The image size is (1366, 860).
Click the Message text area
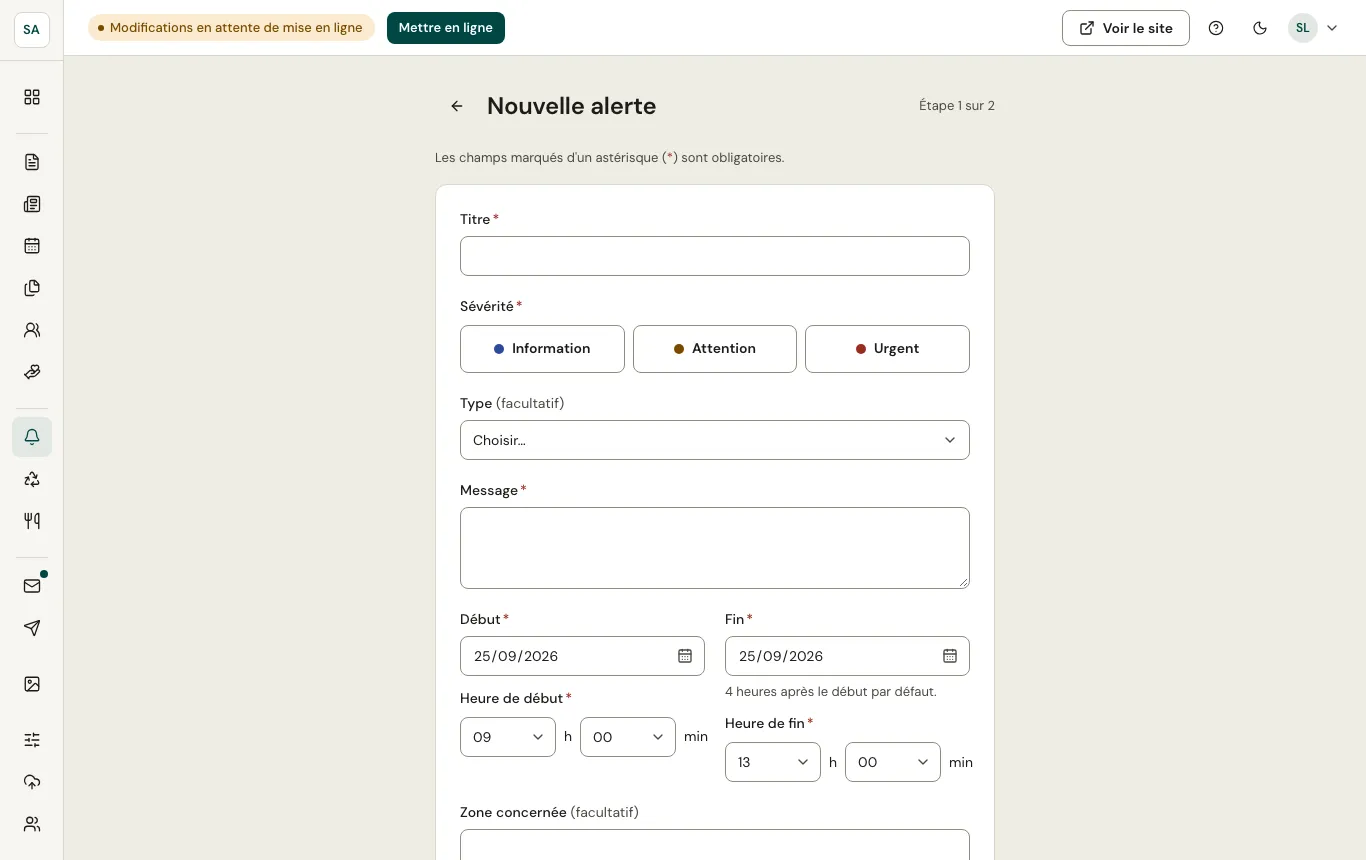click(715, 548)
